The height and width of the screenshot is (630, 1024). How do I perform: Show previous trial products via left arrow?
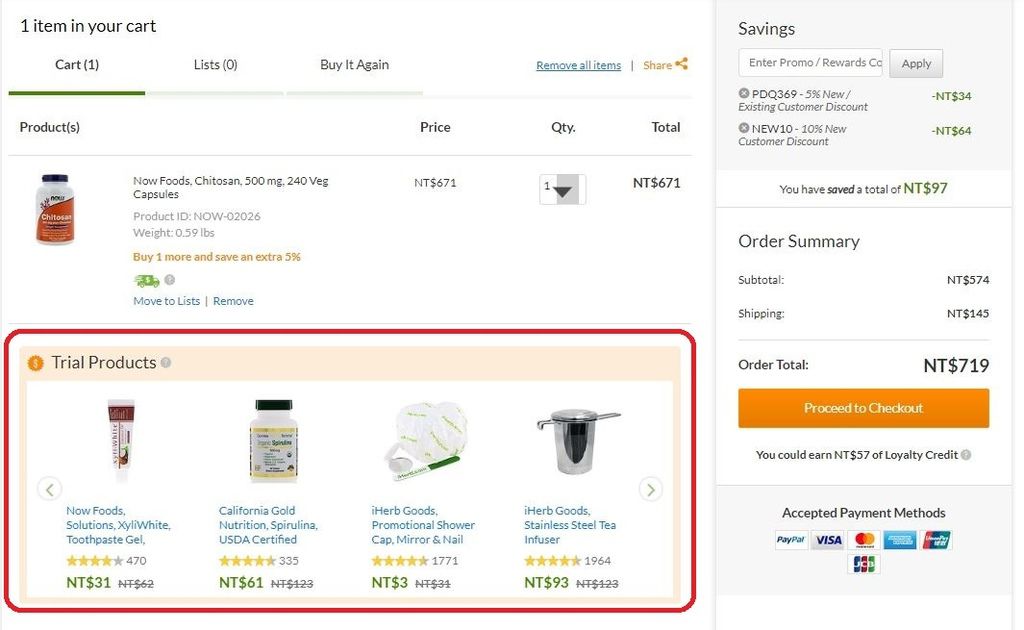50,489
